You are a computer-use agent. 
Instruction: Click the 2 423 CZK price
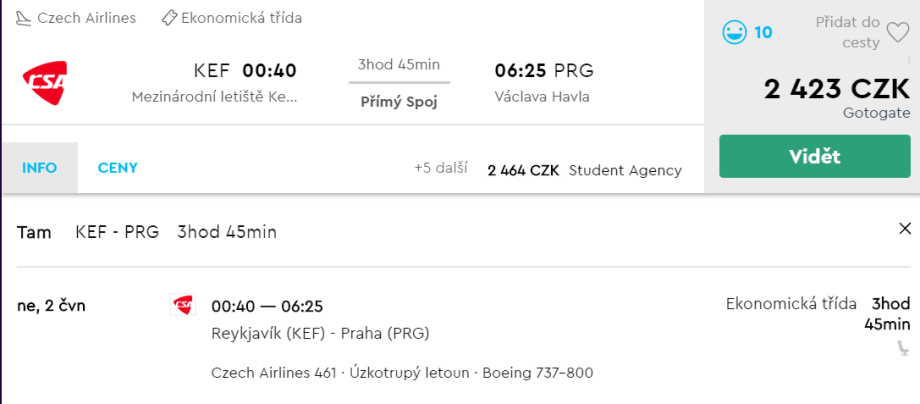tap(836, 89)
